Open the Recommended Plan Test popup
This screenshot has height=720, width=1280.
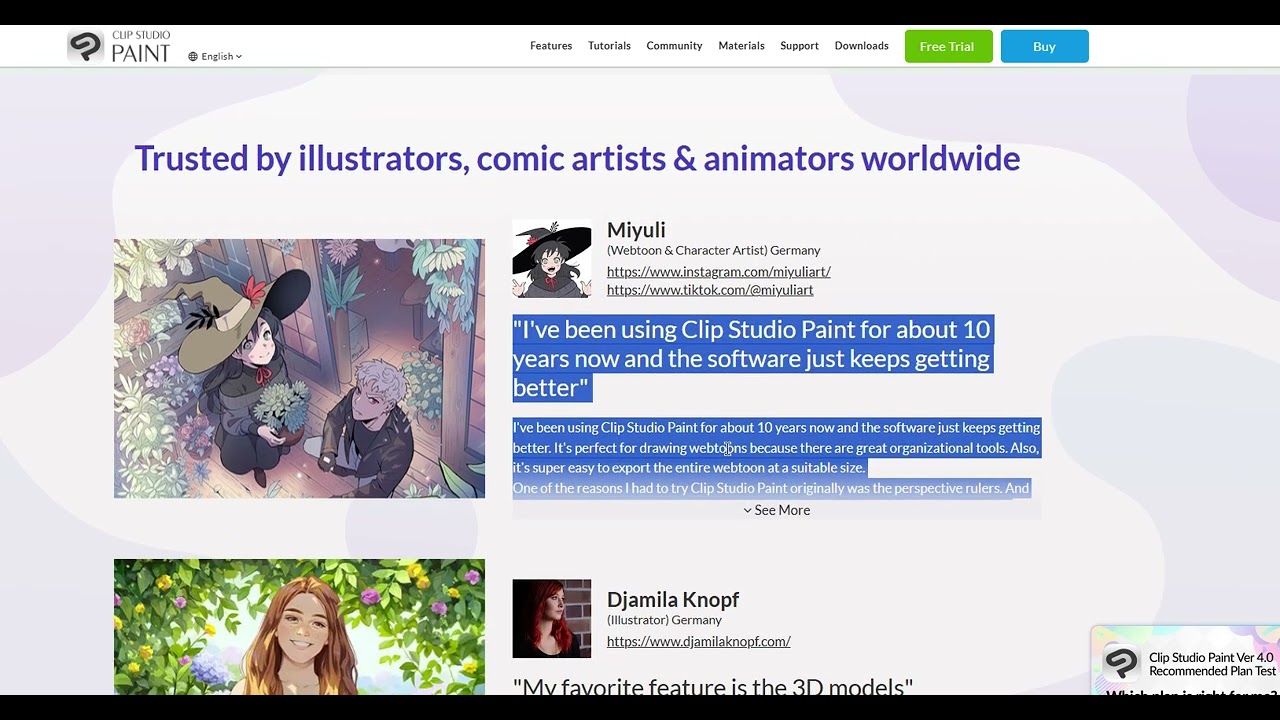coord(1187,662)
